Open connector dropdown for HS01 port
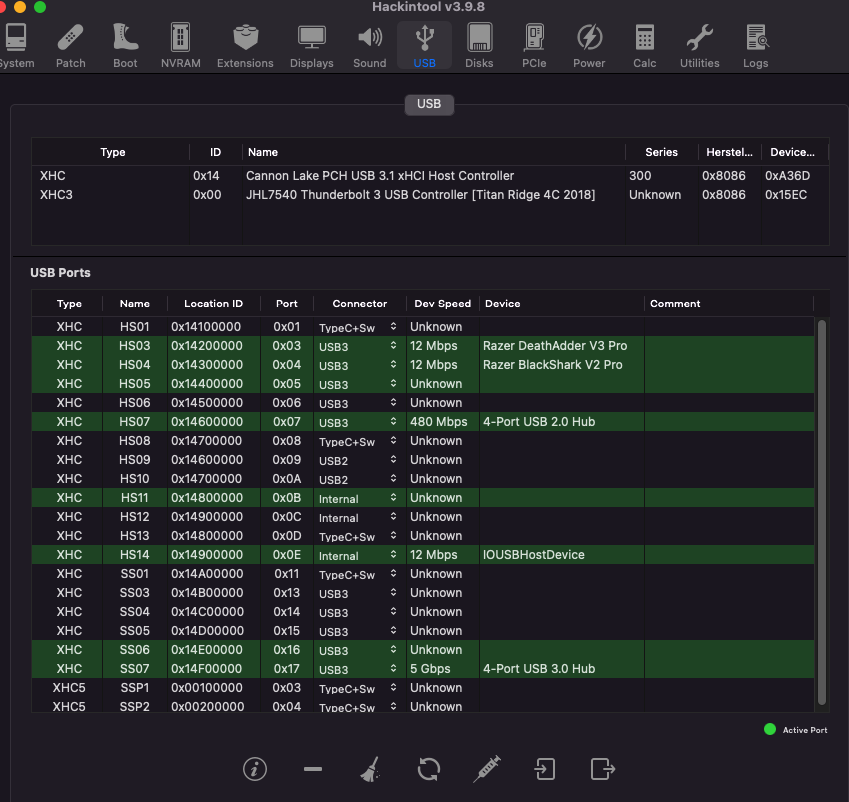Image resolution: width=849 pixels, height=802 pixels. point(393,327)
